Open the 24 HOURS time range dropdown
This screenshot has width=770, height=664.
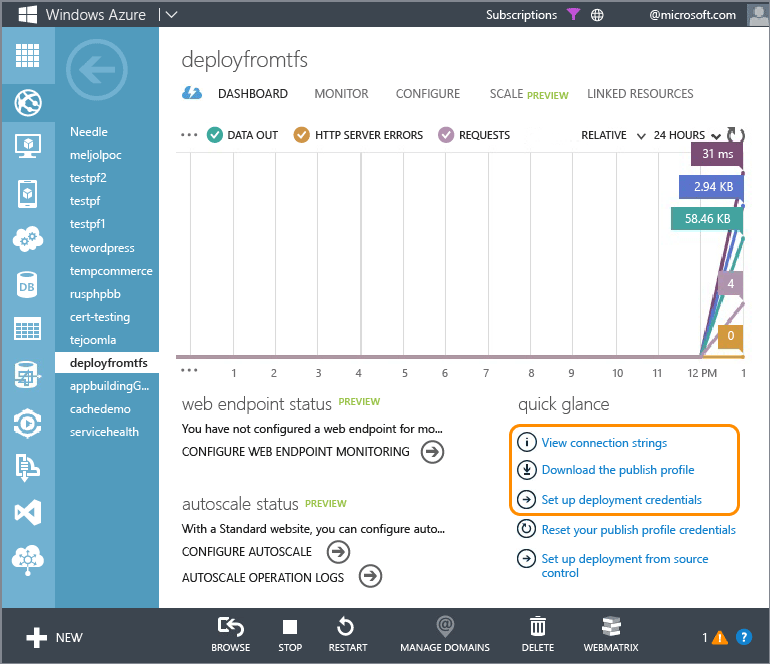pos(687,135)
